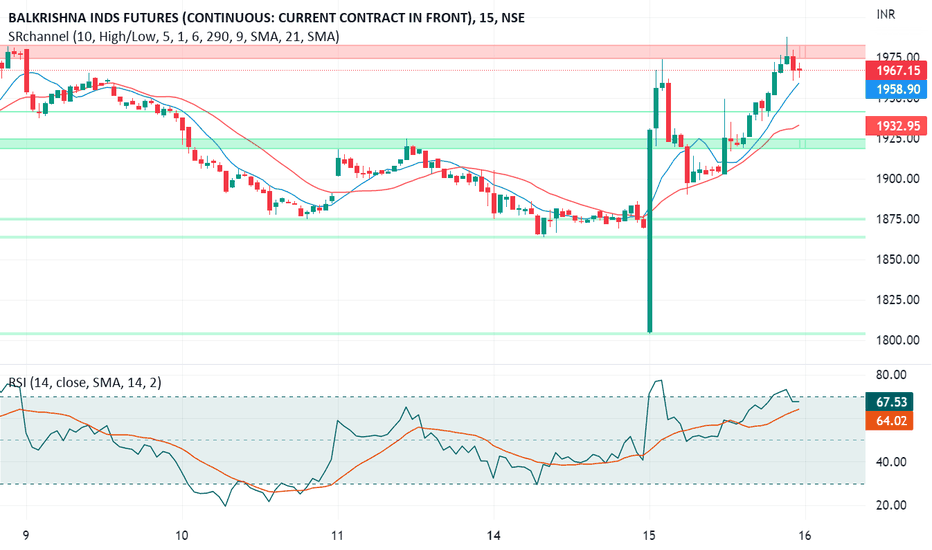Click the tall green candle reaching 1800

pos(650,232)
